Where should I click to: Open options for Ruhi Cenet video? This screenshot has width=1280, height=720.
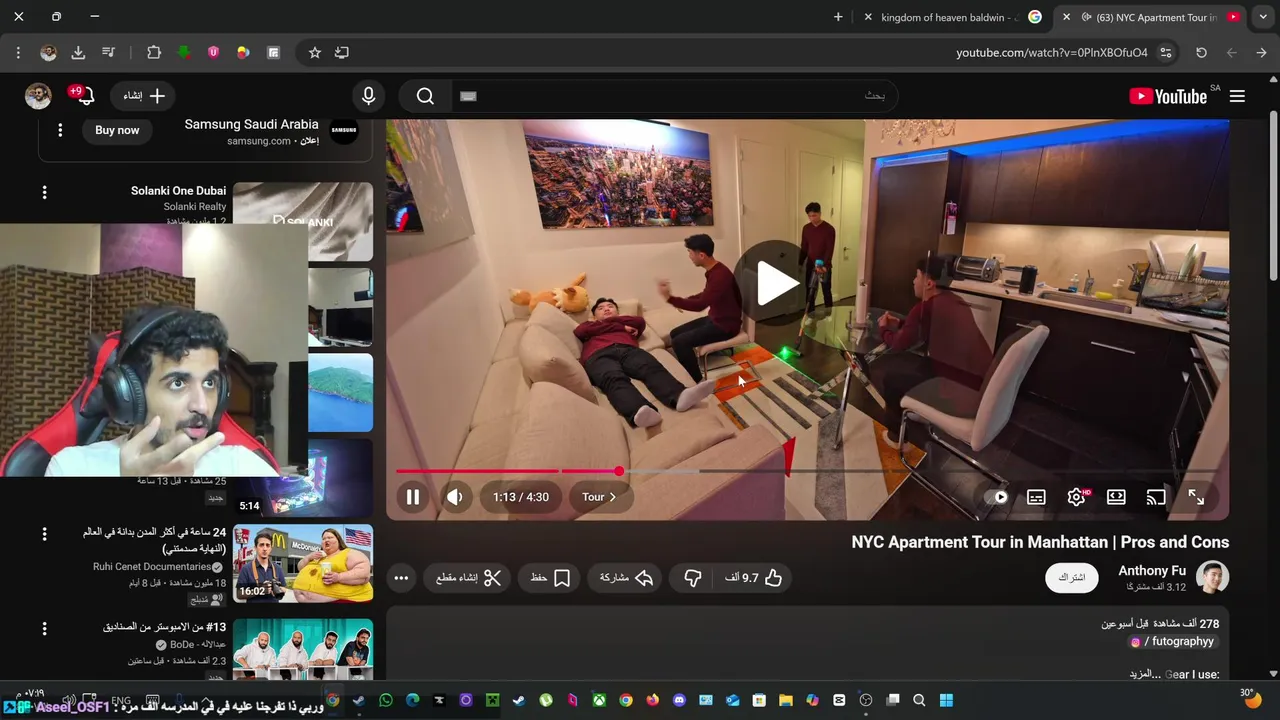[44, 535]
